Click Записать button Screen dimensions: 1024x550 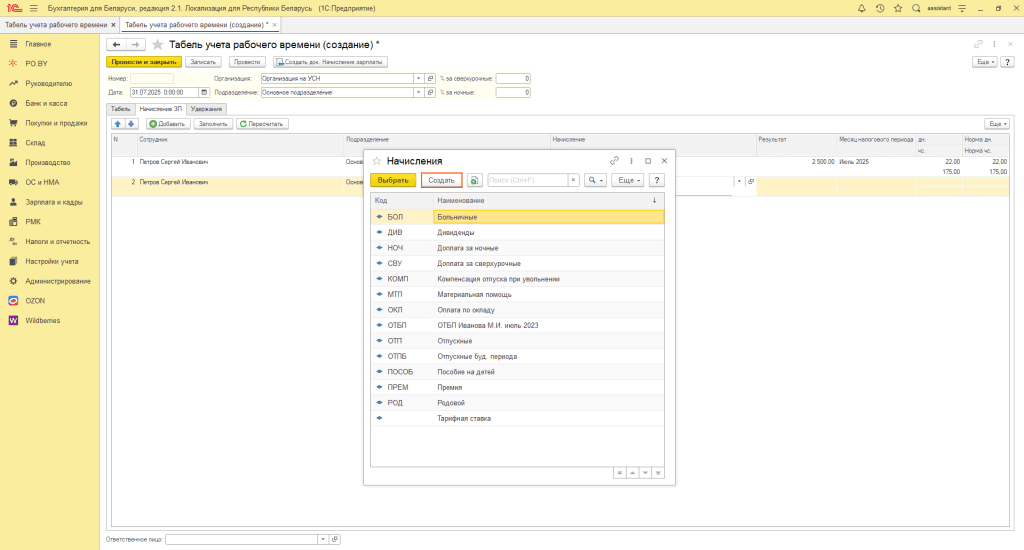203,62
